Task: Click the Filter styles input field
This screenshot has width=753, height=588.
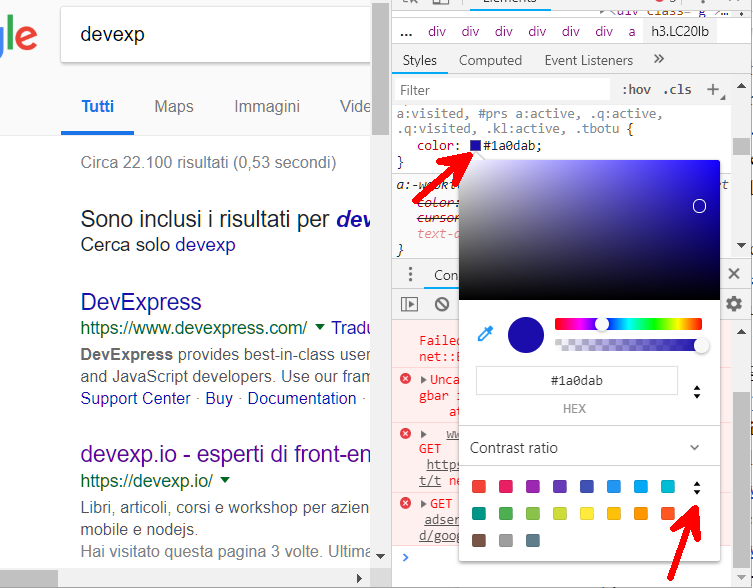Action: pos(500,90)
